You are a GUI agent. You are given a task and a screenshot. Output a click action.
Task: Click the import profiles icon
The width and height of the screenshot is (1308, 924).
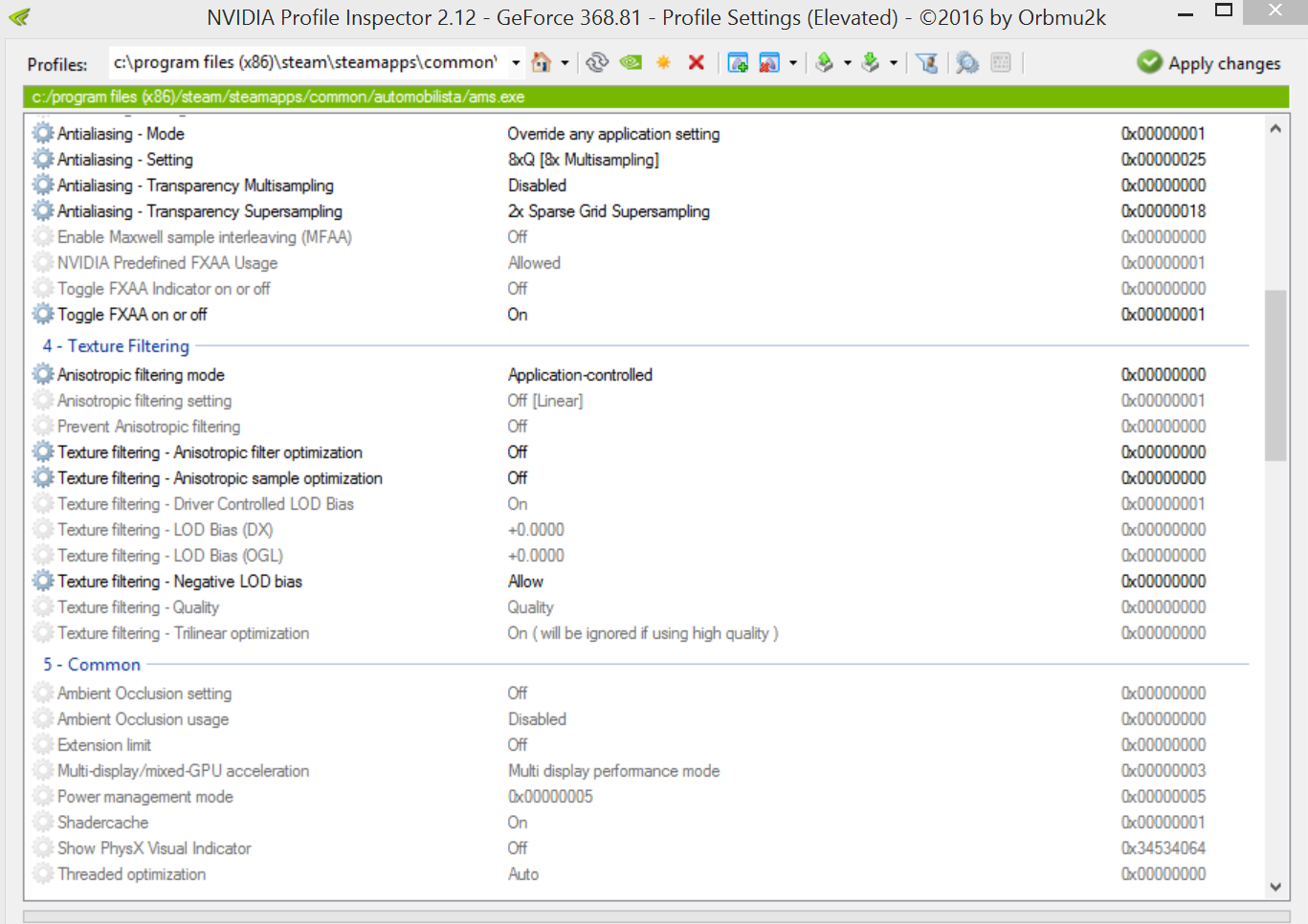[871, 63]
